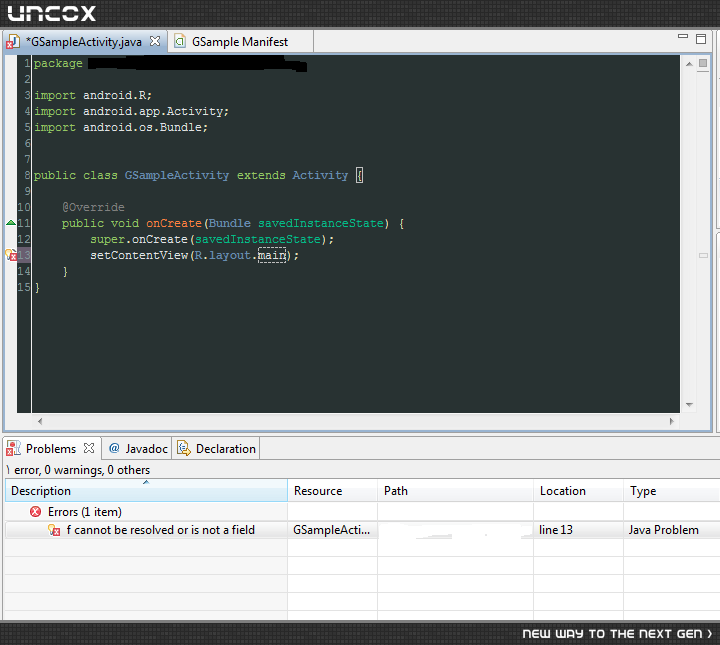Select the 'cannot be resolved or is not a field' error
720x645 pixels.
point(160,530)
